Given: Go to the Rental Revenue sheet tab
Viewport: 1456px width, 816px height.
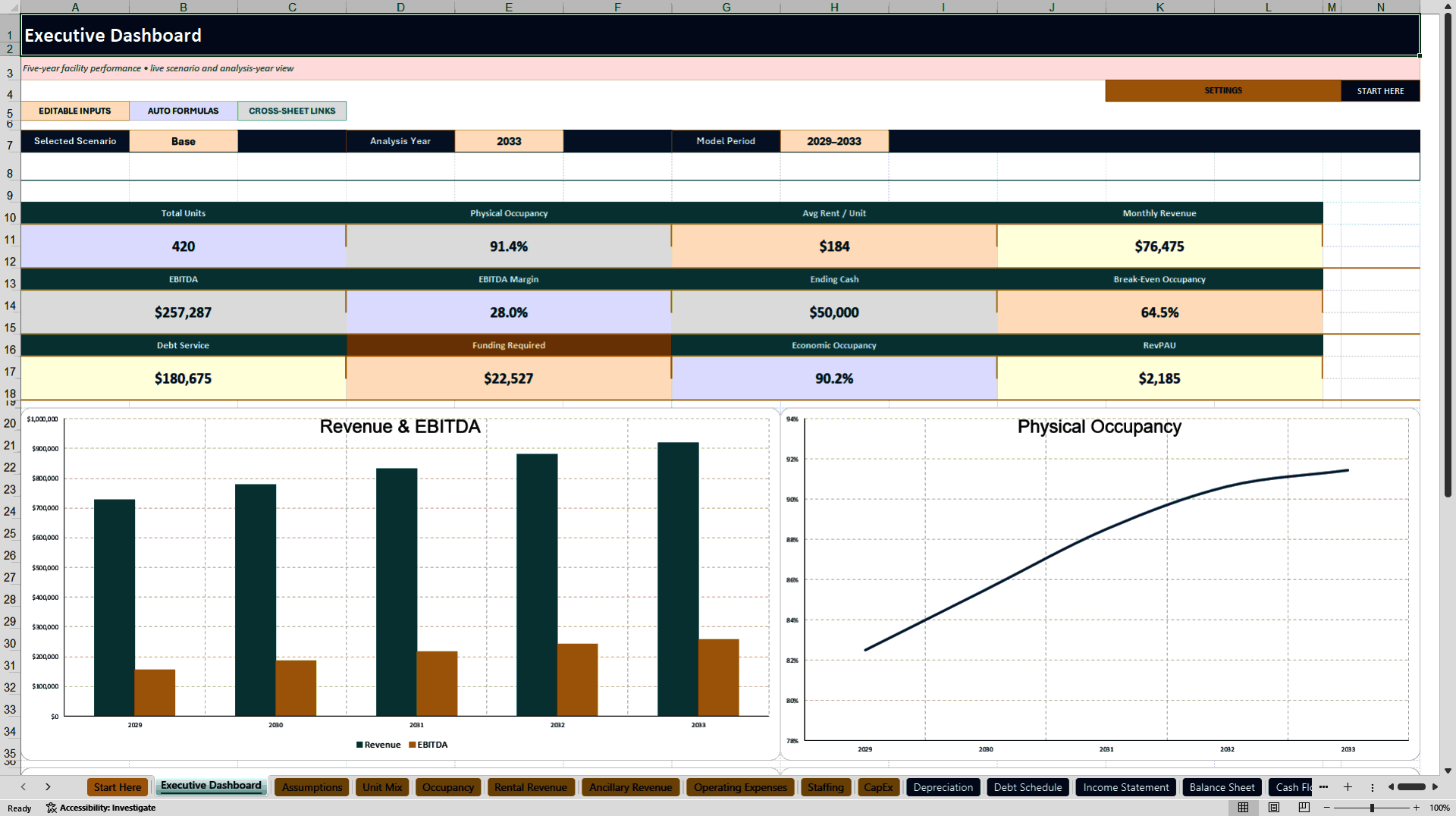Looking at the screenshot, I should [531, 787].
